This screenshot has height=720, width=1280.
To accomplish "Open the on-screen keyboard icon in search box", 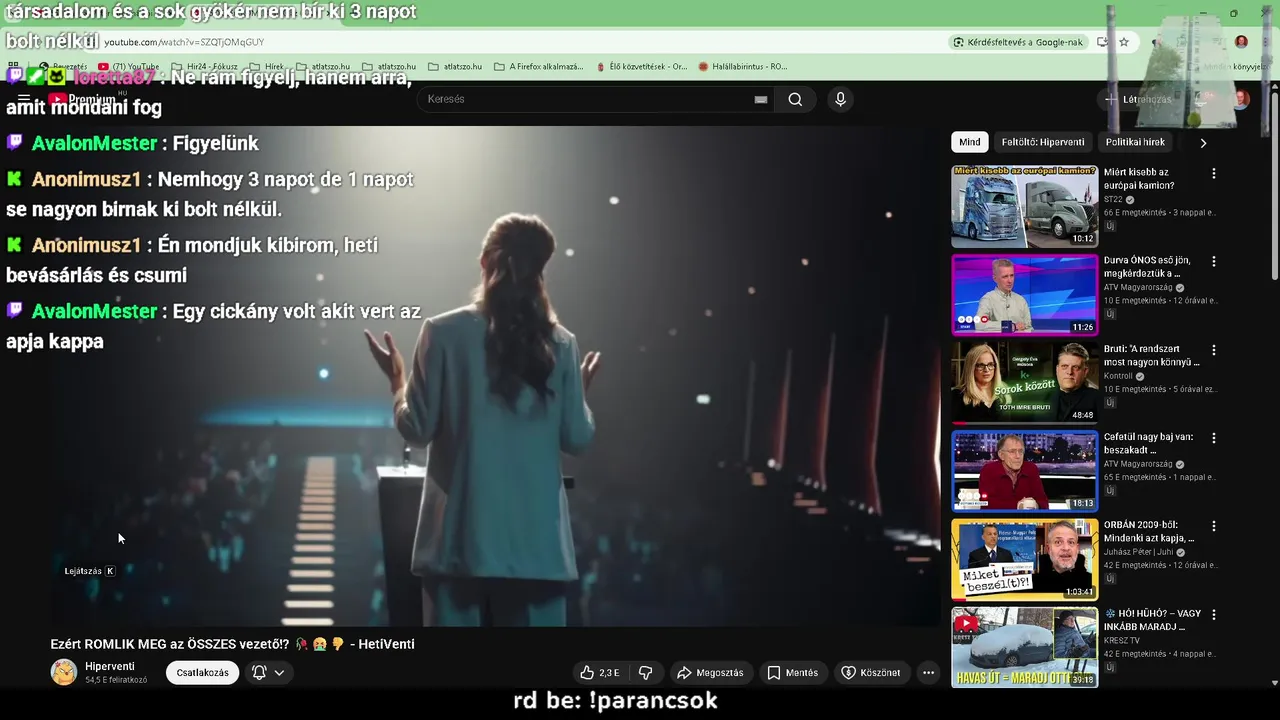I will 761,99.
